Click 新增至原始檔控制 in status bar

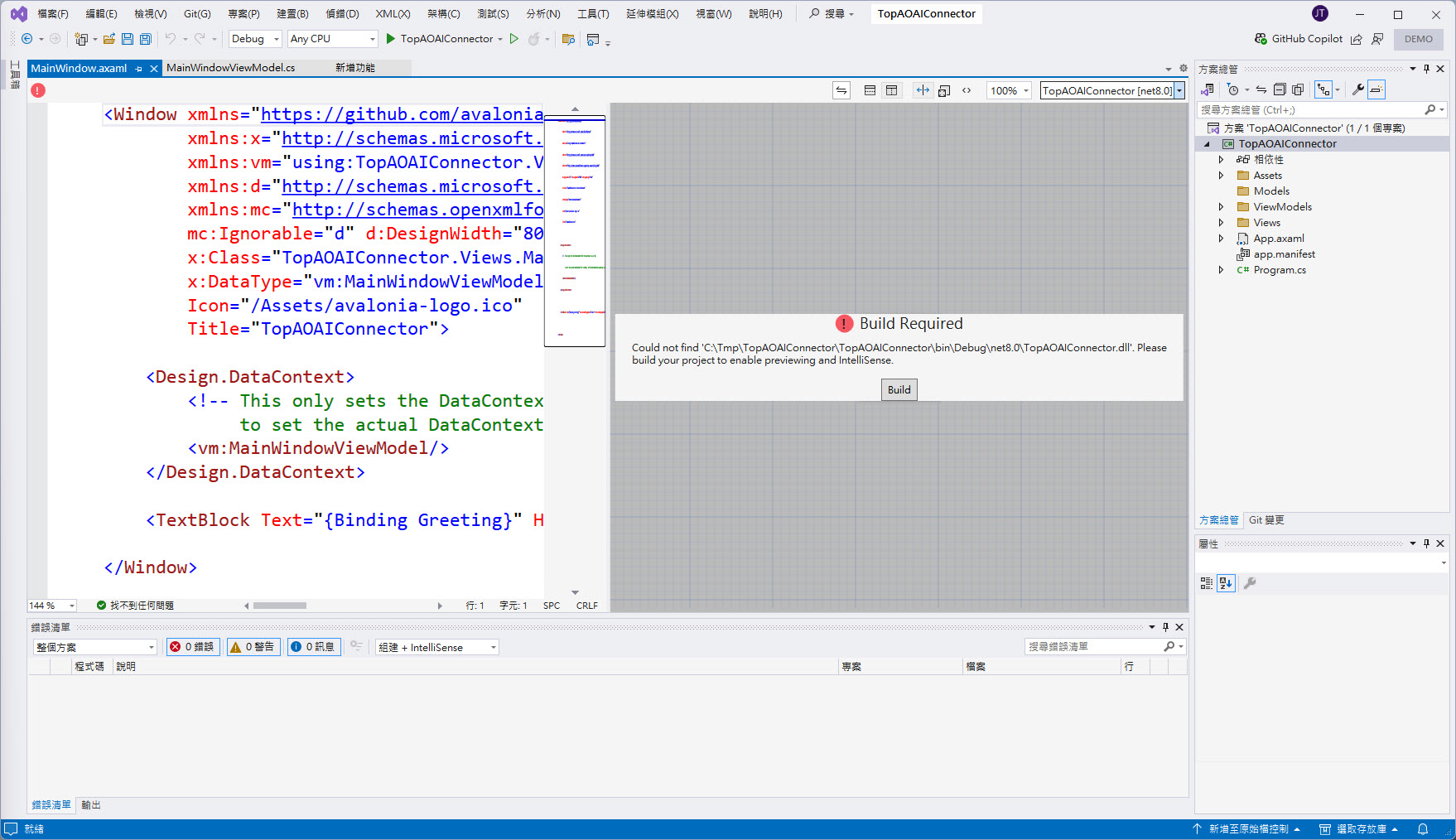(x=1247, y=829)
